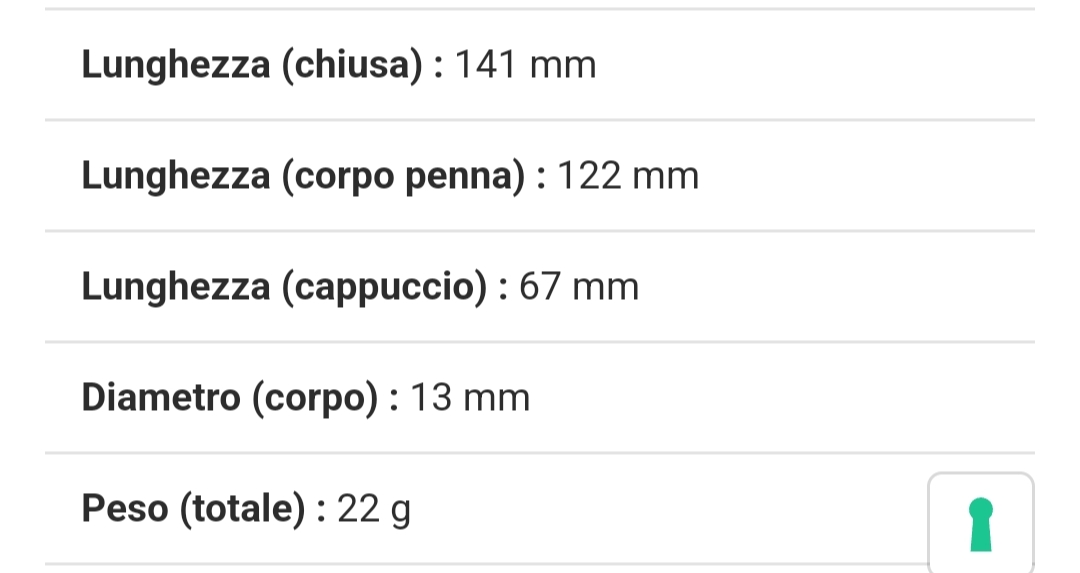Select the "(totale)" text
The image size is (1080, 573).
(242, 510)
